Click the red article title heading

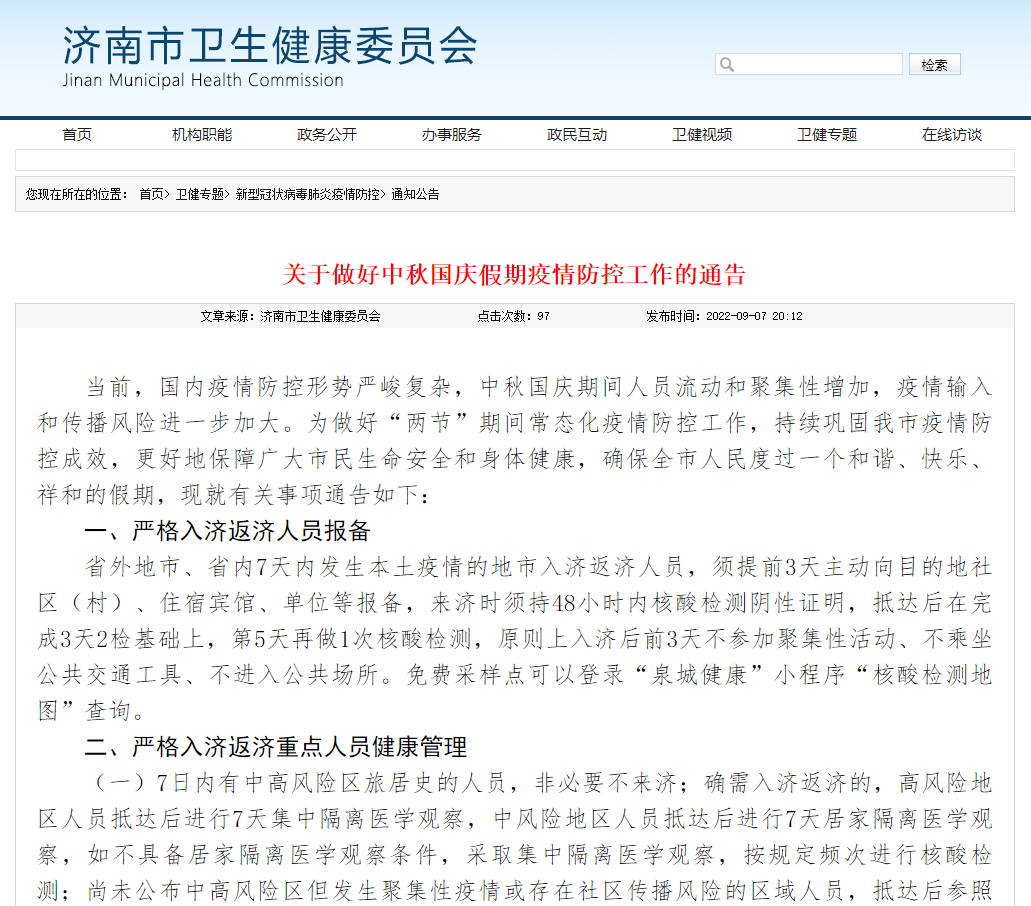[515, 274]
